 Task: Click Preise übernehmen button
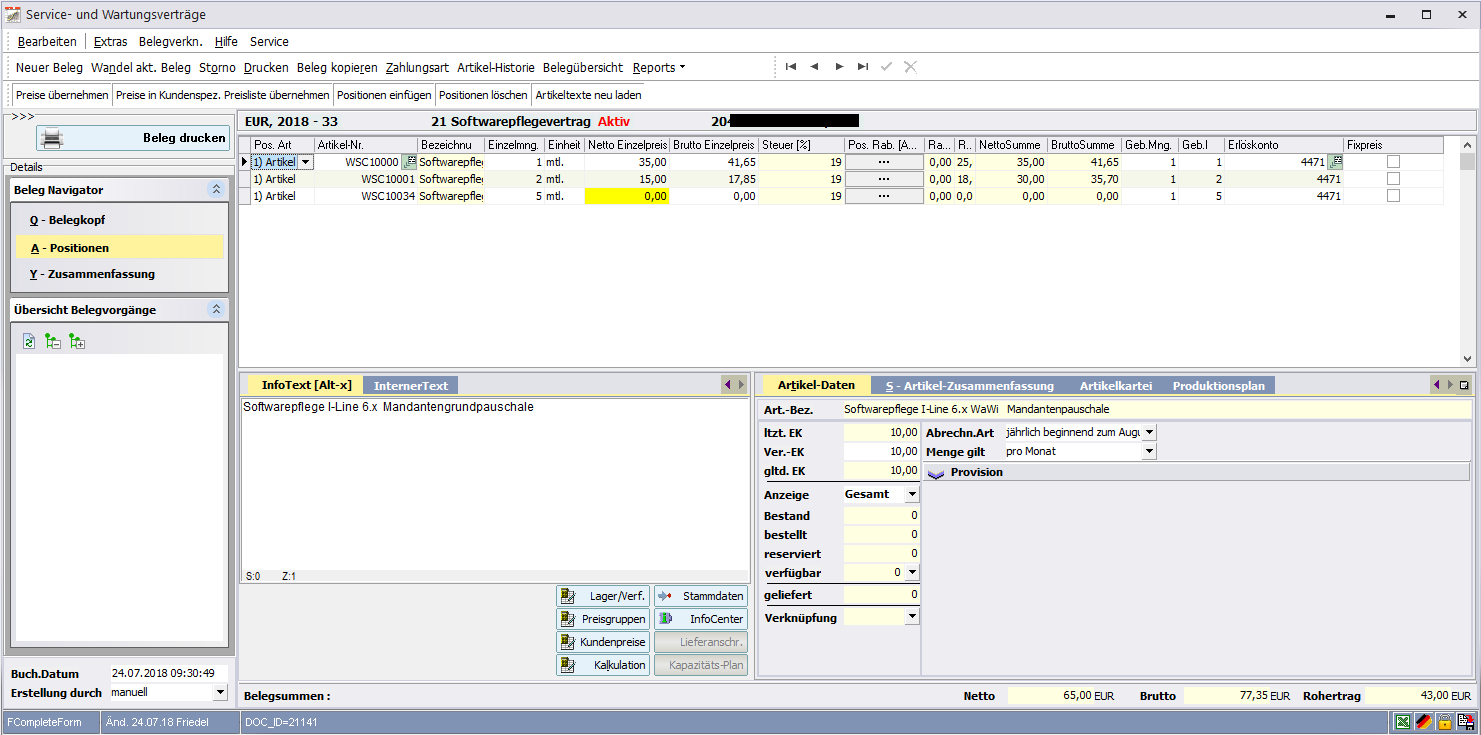coord(62,95)
